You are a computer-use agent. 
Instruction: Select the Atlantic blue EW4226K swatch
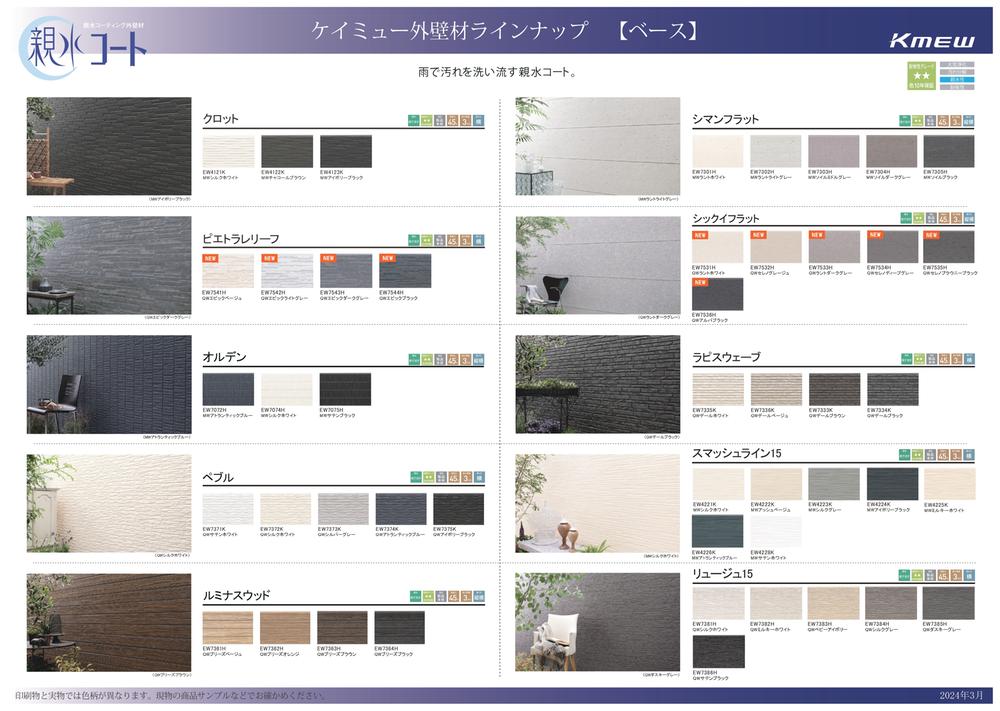(717, 531)
